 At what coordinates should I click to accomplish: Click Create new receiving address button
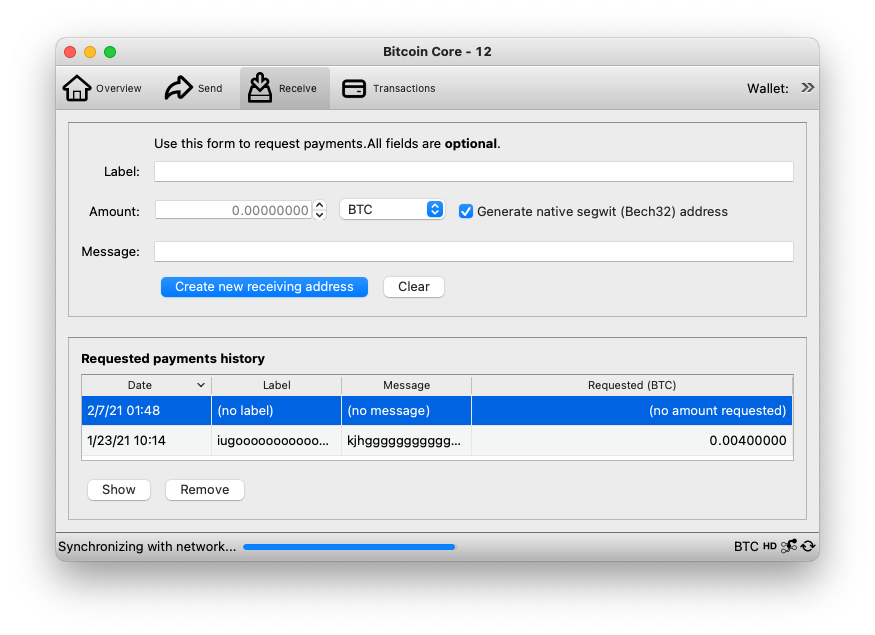[265, 287]
